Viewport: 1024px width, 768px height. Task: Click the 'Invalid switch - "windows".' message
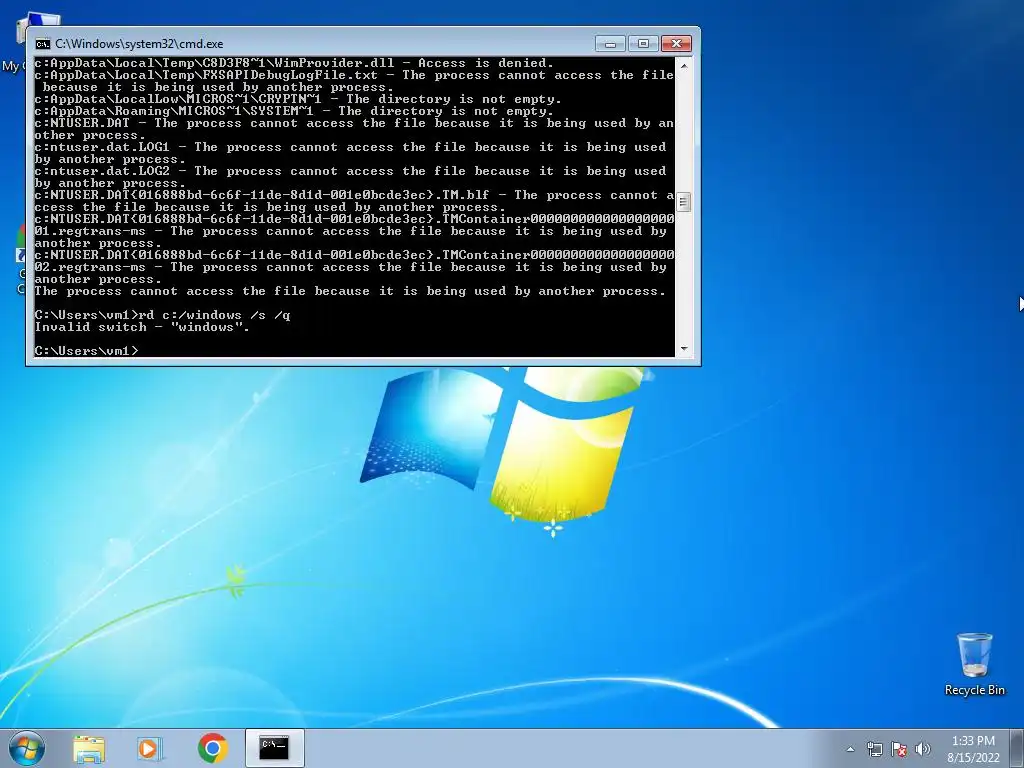coord(142,327)
